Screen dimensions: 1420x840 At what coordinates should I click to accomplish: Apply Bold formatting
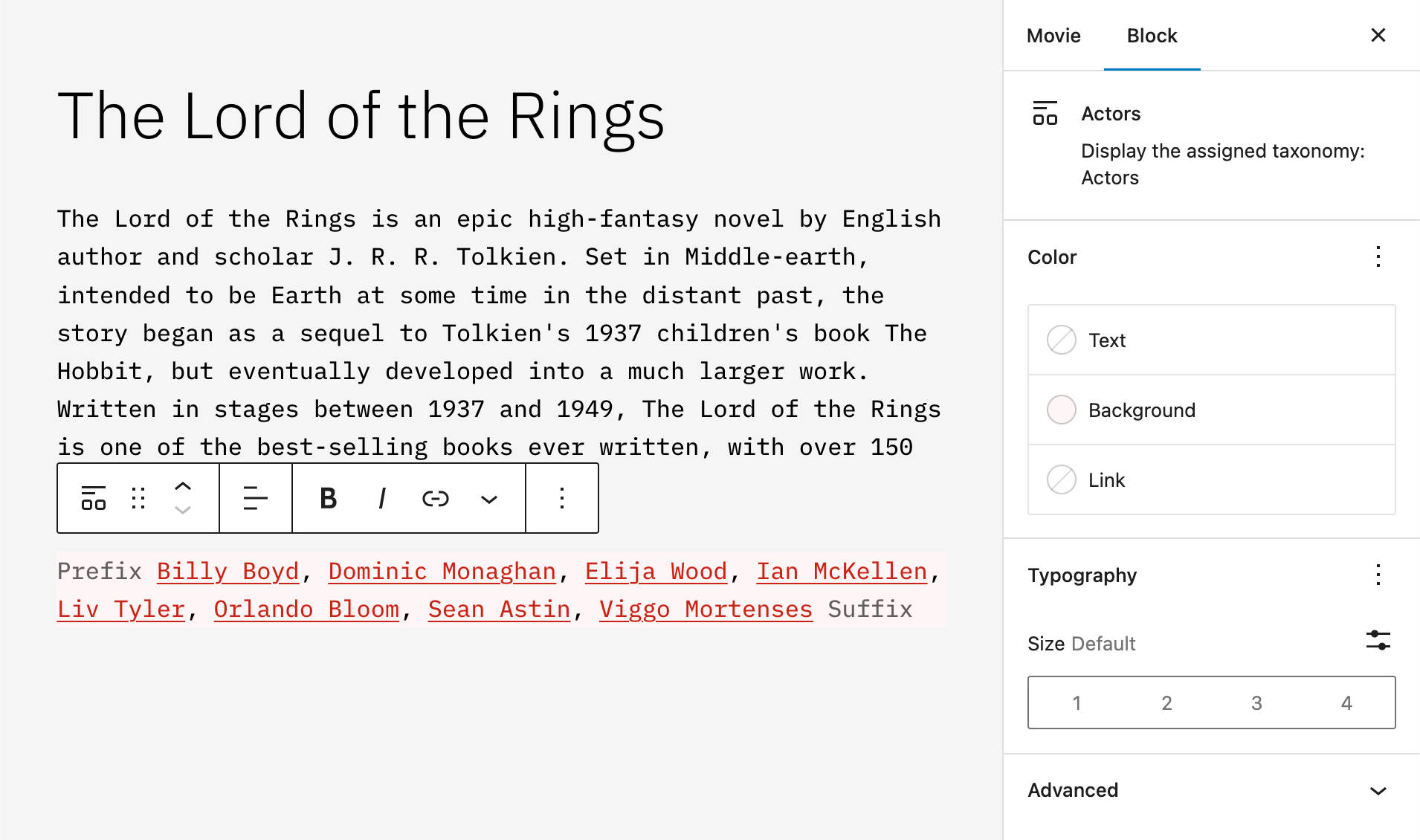click(x=328, y=498)
